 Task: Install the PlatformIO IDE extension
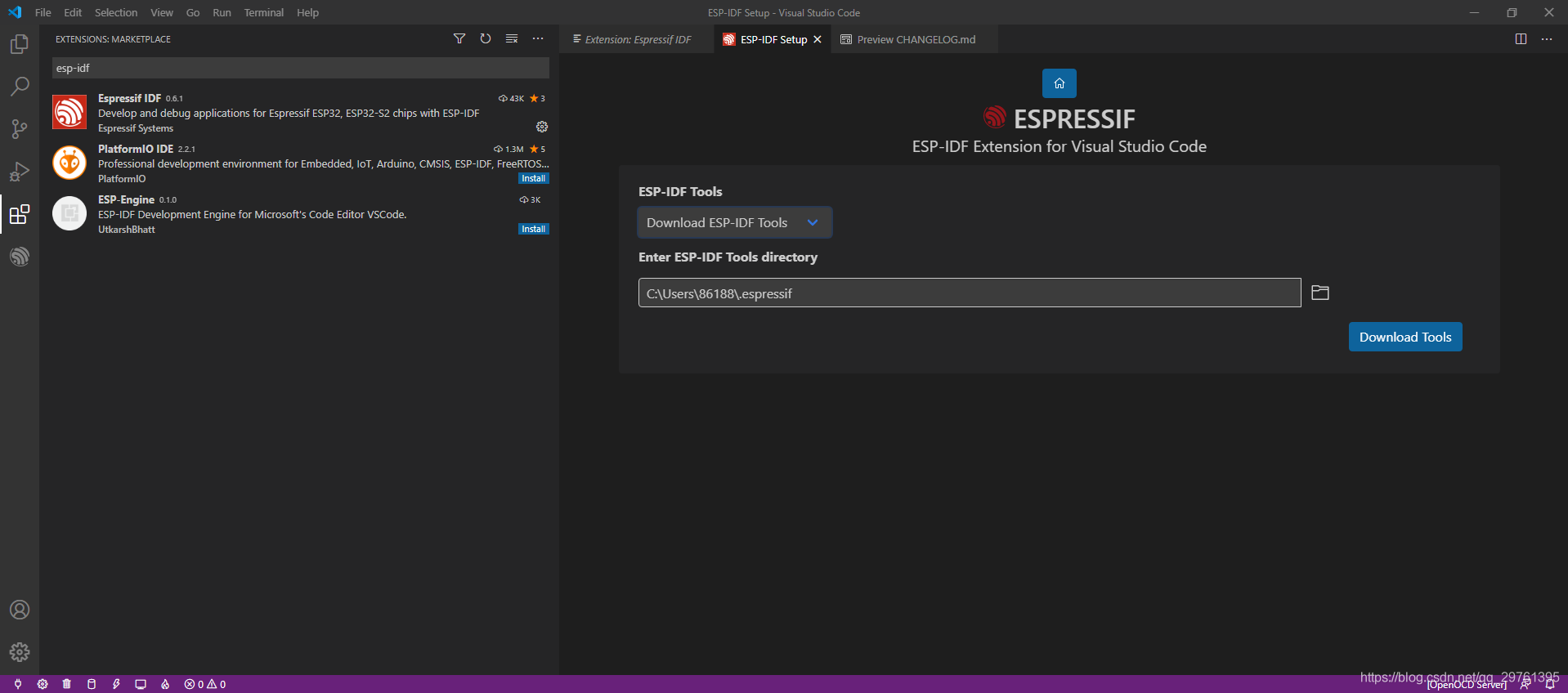click(534, 178)
